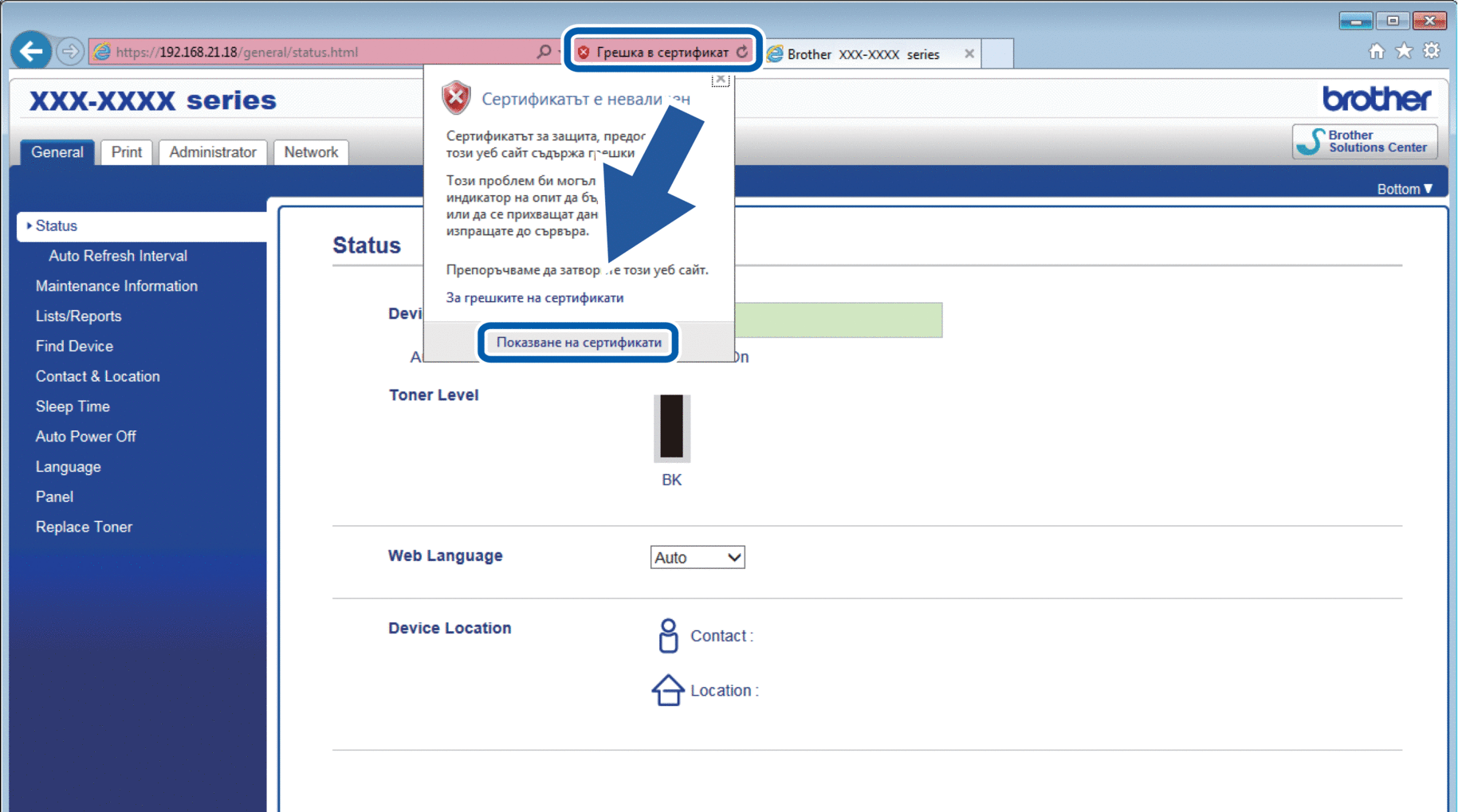
Task: Switch to the Network tab
Action: (x=311, y=152)
